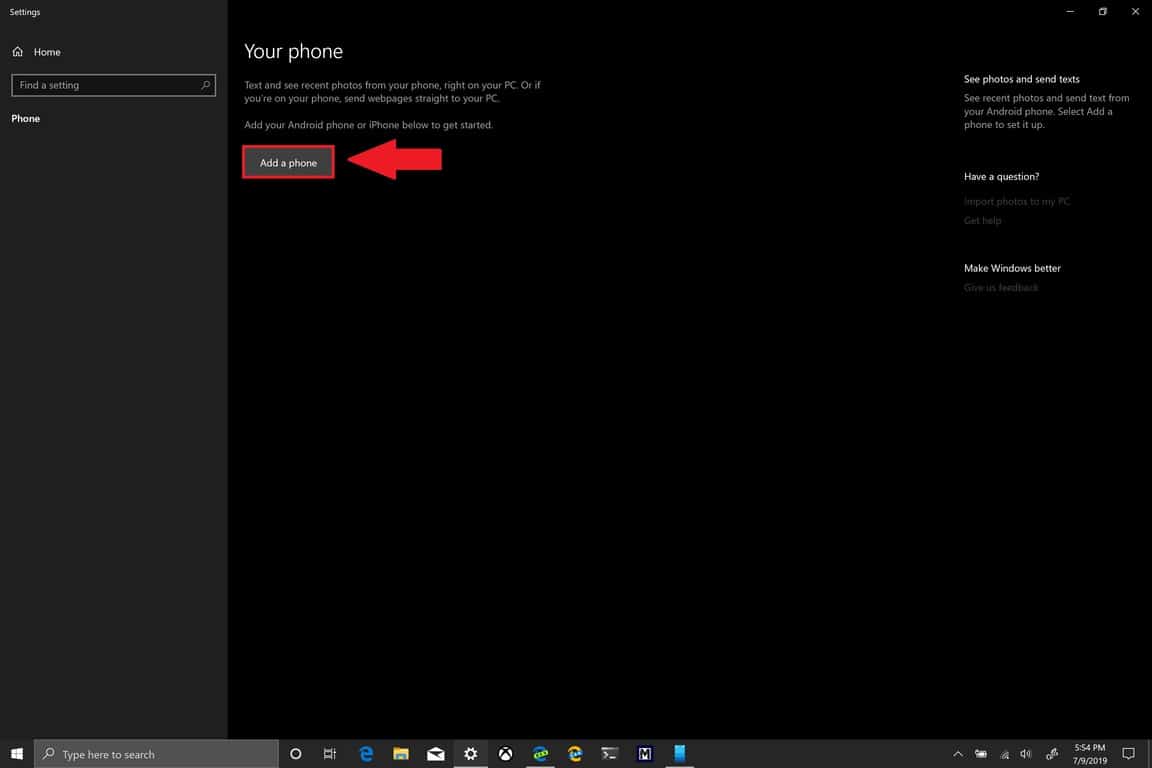Expand the hidden system tray icons
1152x768 pixels.
[x=957, y=754]
